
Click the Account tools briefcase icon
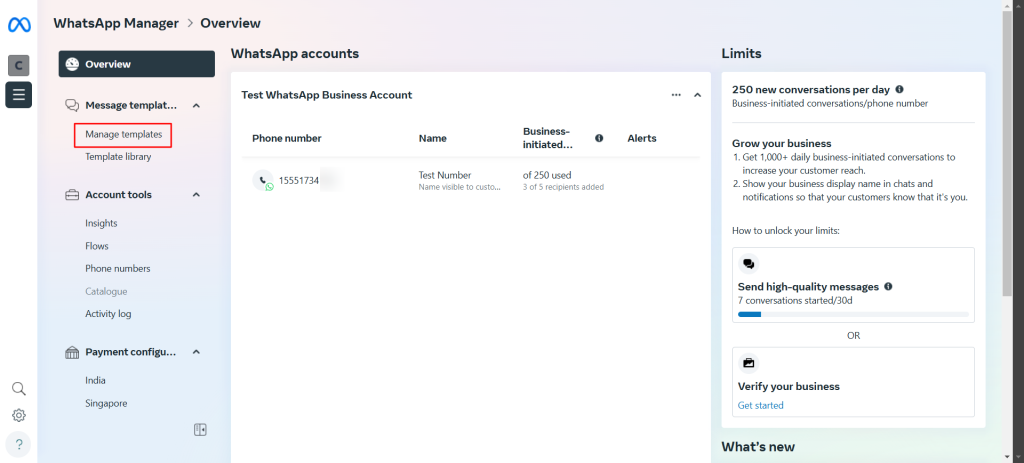72,195
